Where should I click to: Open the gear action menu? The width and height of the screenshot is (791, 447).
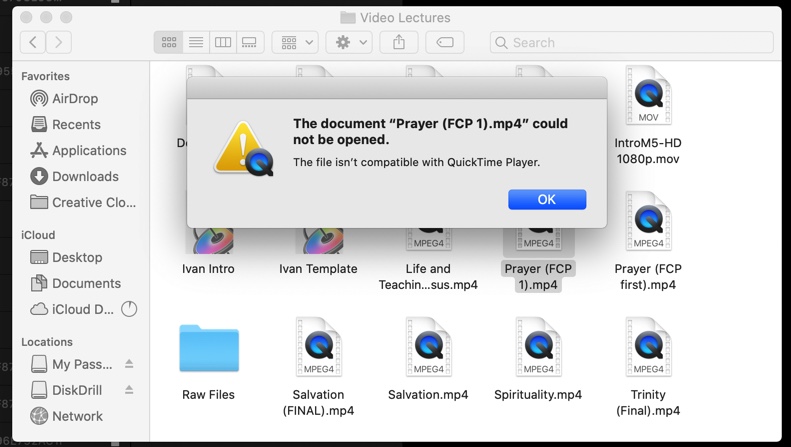pyautogui.click(x=349, y=42)
